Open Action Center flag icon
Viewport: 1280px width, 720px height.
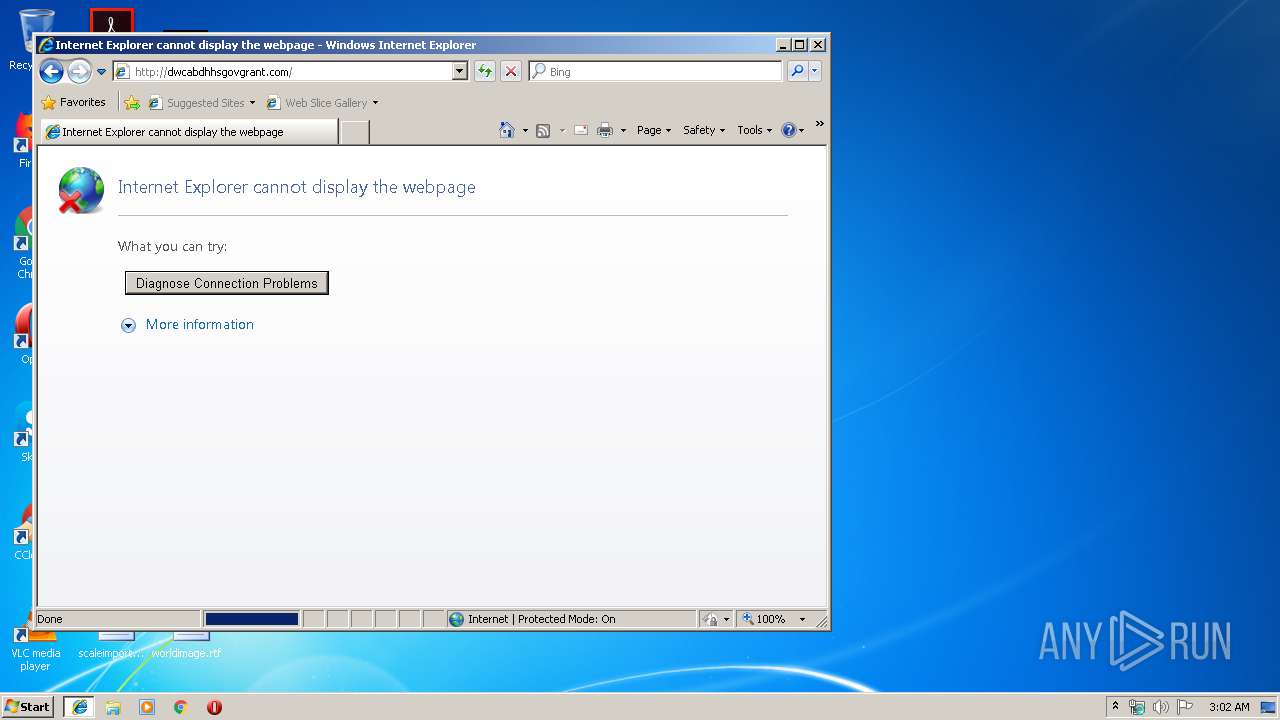[1185, 707]
